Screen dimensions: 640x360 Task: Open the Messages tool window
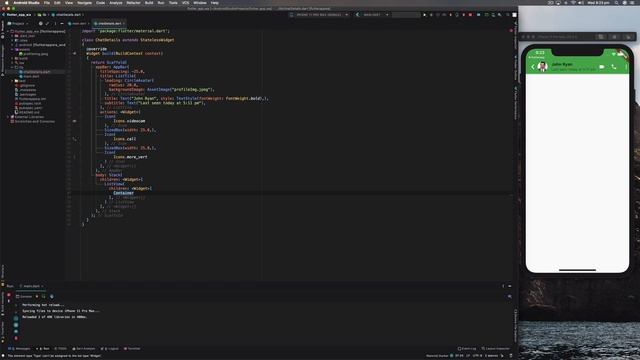coord(20,349)
